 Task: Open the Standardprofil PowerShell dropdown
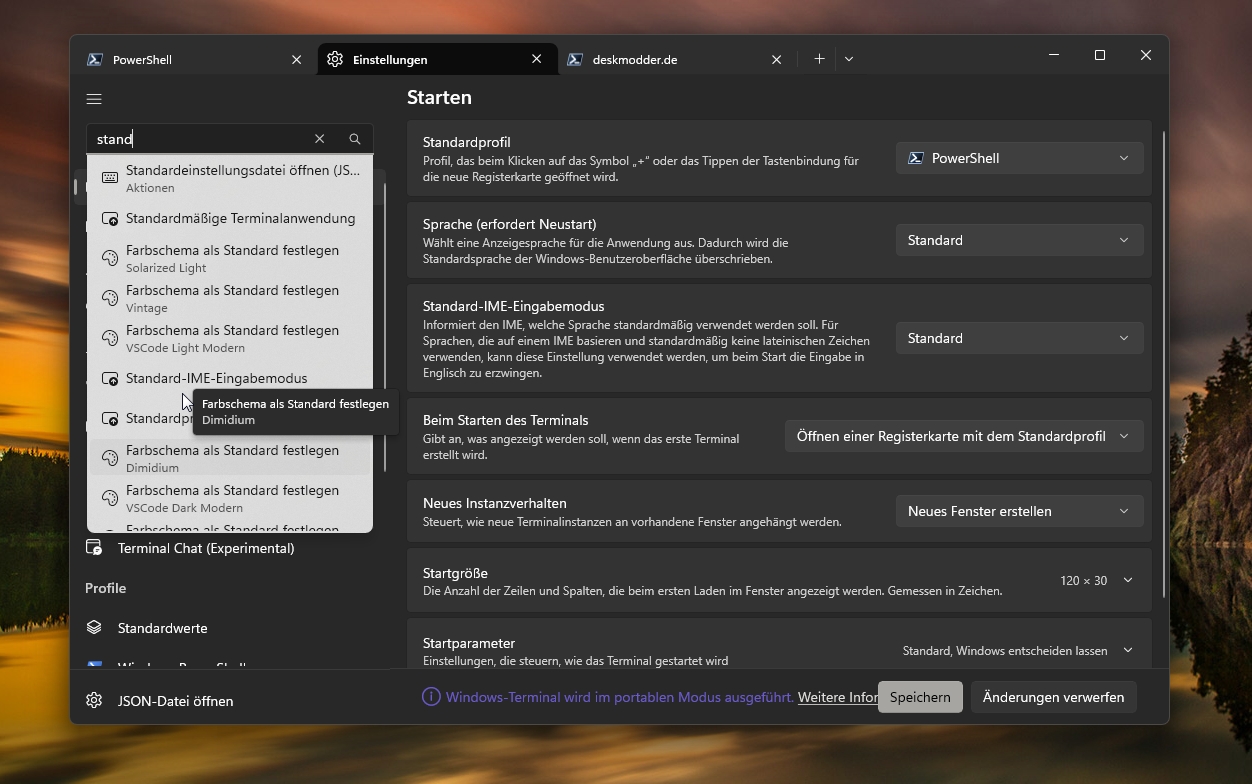[x=1019, y=158]
